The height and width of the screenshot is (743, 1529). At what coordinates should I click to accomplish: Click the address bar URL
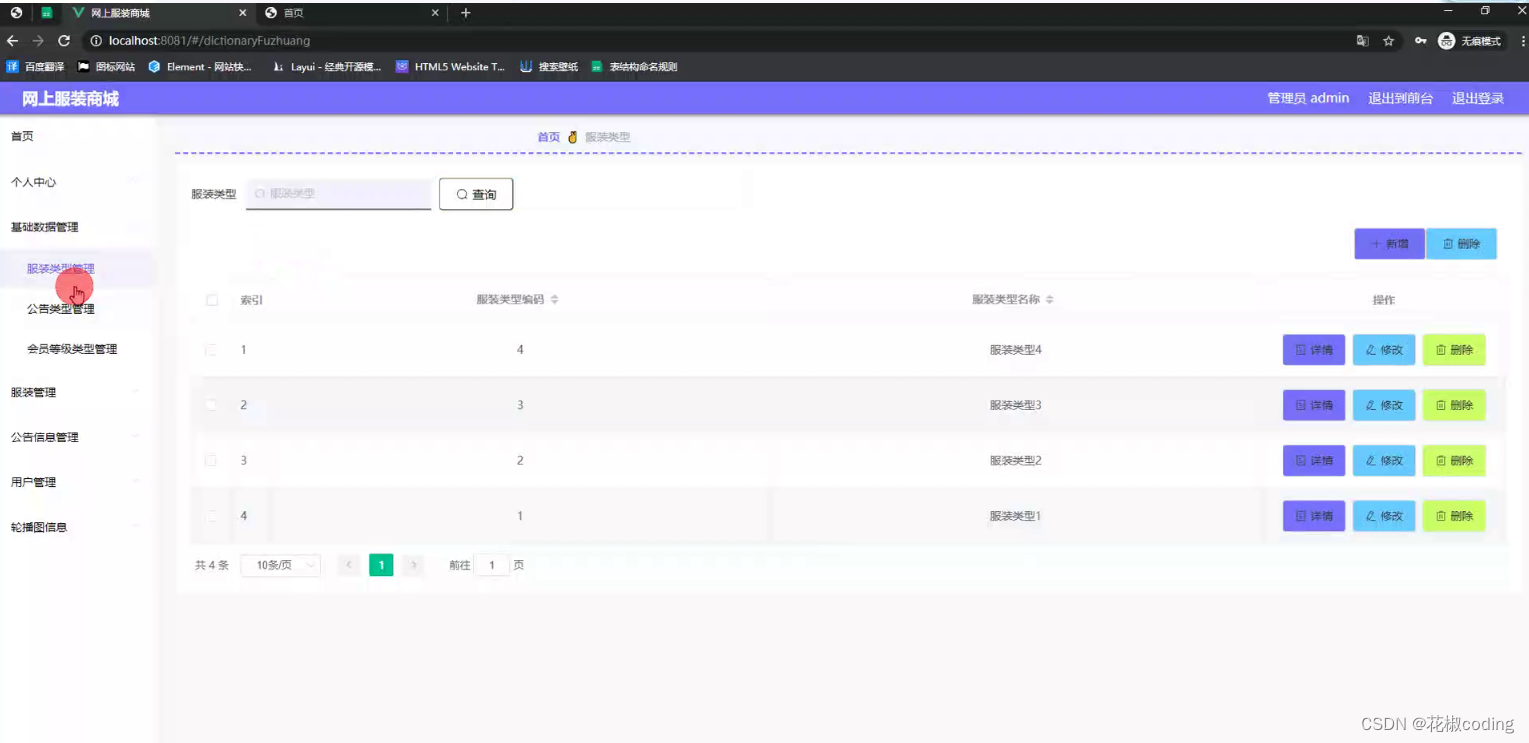(x=209, y=41)
